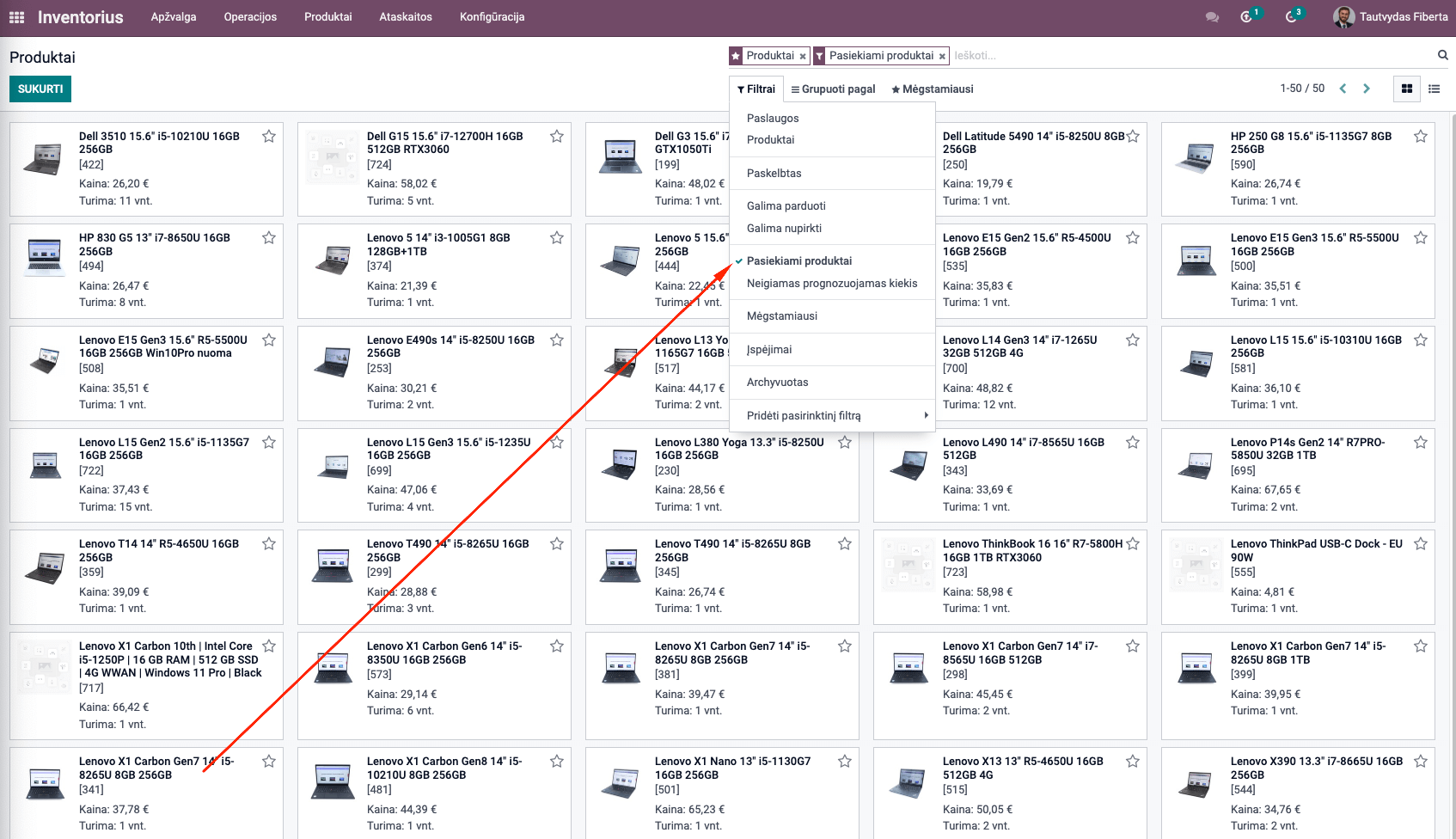This screenshot has width=1456, height=839.
Task: Open Lenovo L15 Gen3 15.6" i5-1235U card
Action: click(434, 475)
